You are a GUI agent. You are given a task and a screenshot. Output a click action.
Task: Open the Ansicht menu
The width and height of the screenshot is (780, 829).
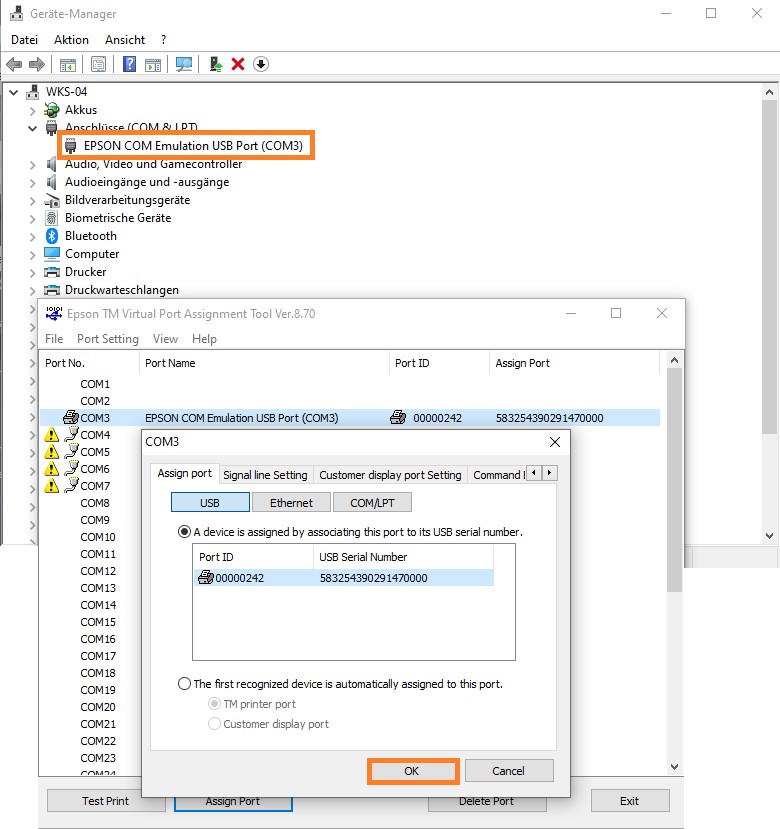pyautogui.click(x=125, y=40)
